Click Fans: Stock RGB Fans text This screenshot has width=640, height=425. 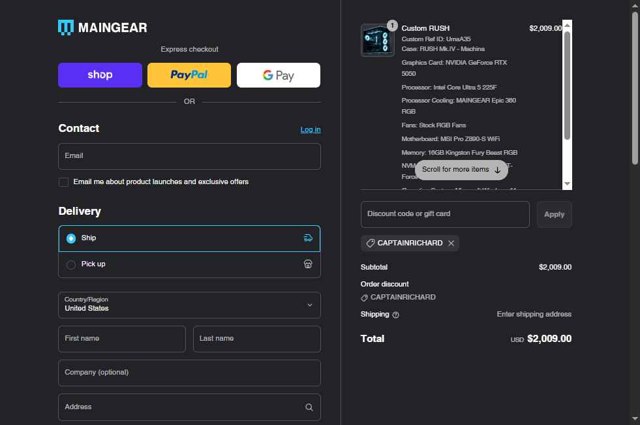pyautogui.click(x=433, y=125)
